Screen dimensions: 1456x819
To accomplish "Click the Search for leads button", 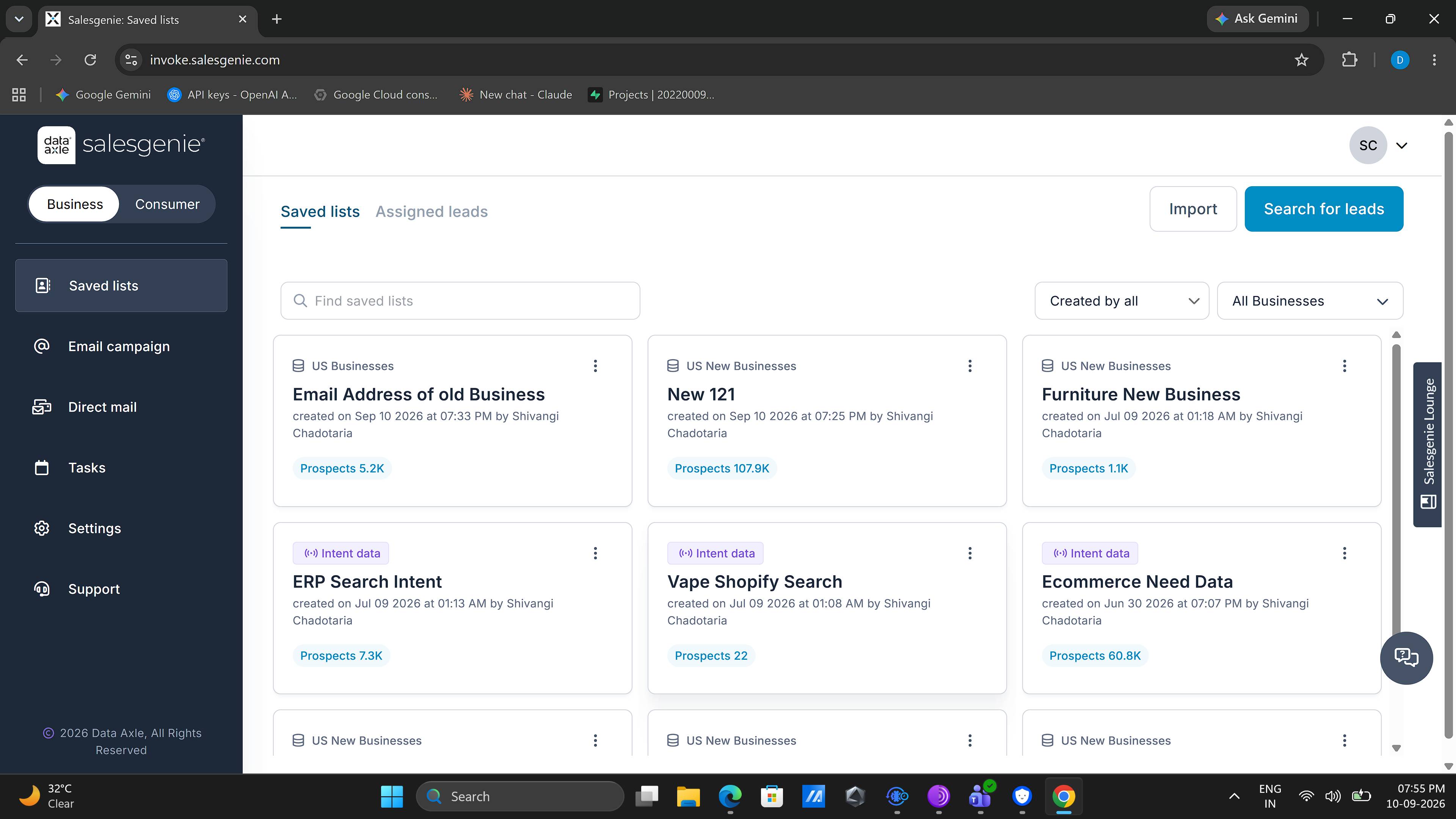I will pos(1324,209).
